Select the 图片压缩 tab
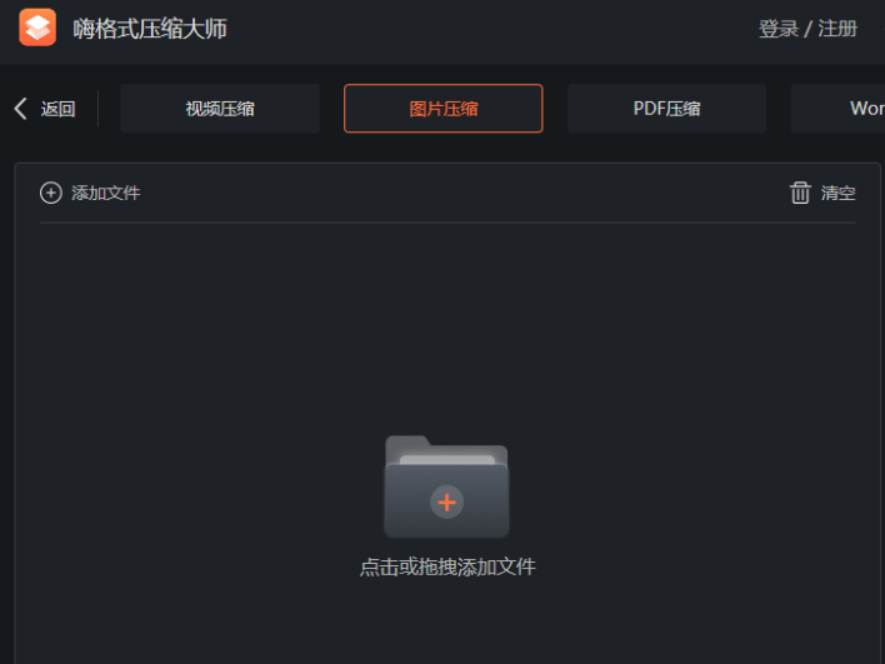The image size is (885, 664). pos(443,108)
